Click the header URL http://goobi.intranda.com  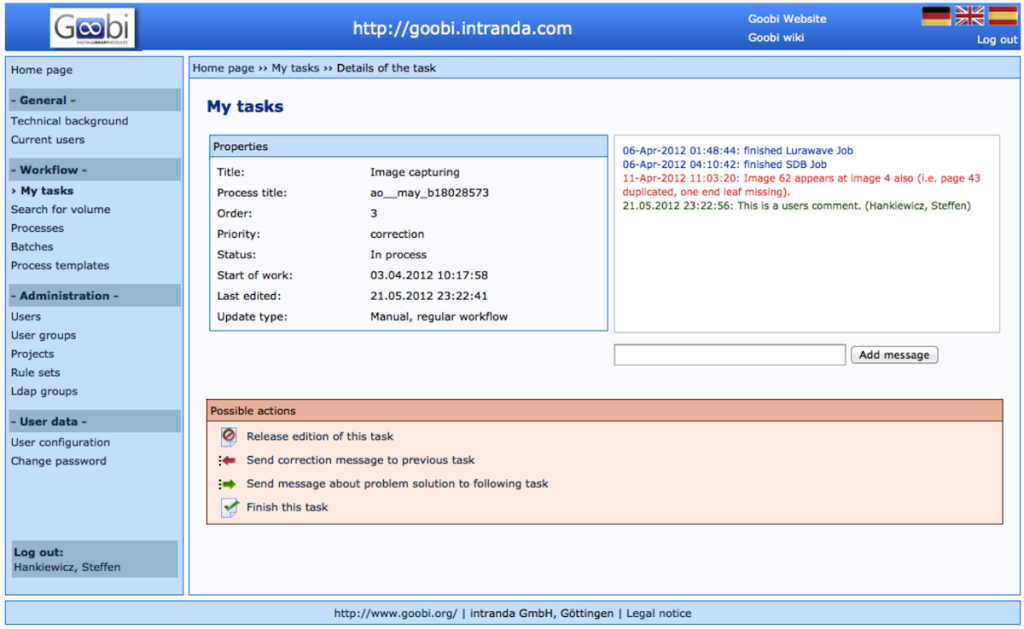pyautogui.click(x=462, y=28)
